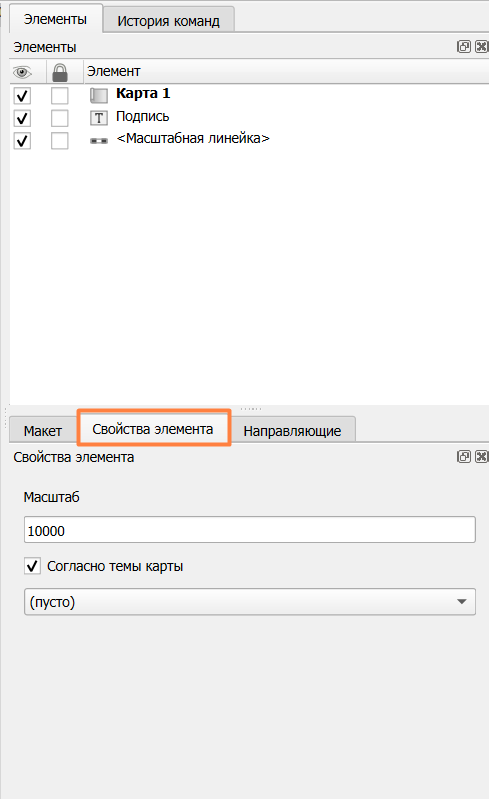Click the map icon beside Карта 1
Screen dimensions: 489x799
point(99,95)
